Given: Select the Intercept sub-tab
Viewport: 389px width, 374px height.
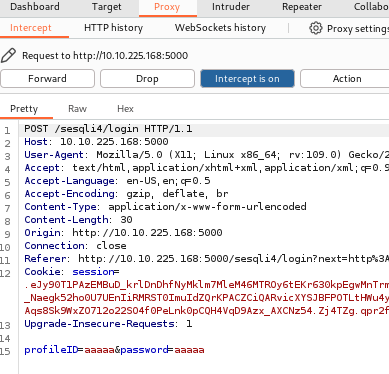Looking at the screenshot, I should 31,28.
